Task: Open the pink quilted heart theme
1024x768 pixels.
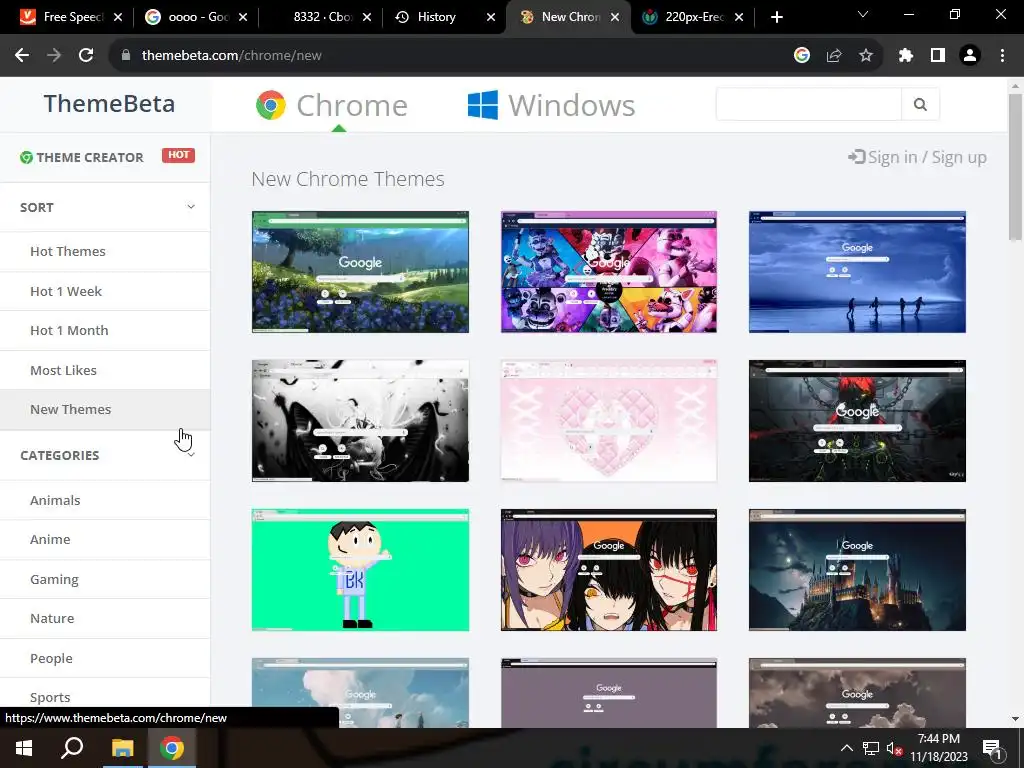Action: pyautogui.click(x=609, y=421)
